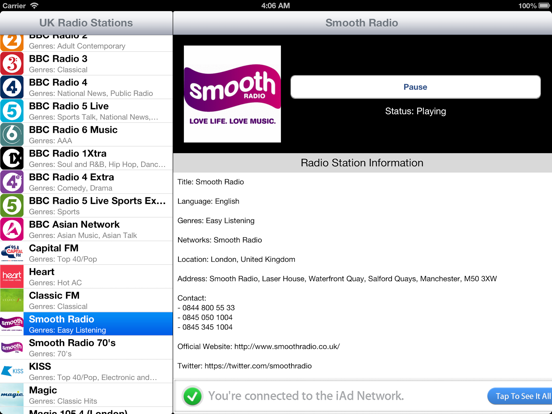The height and width of the screenshot is (414, 552).
Task: Click the Smooth Radio navigation bar title
Action: [362, 23]
